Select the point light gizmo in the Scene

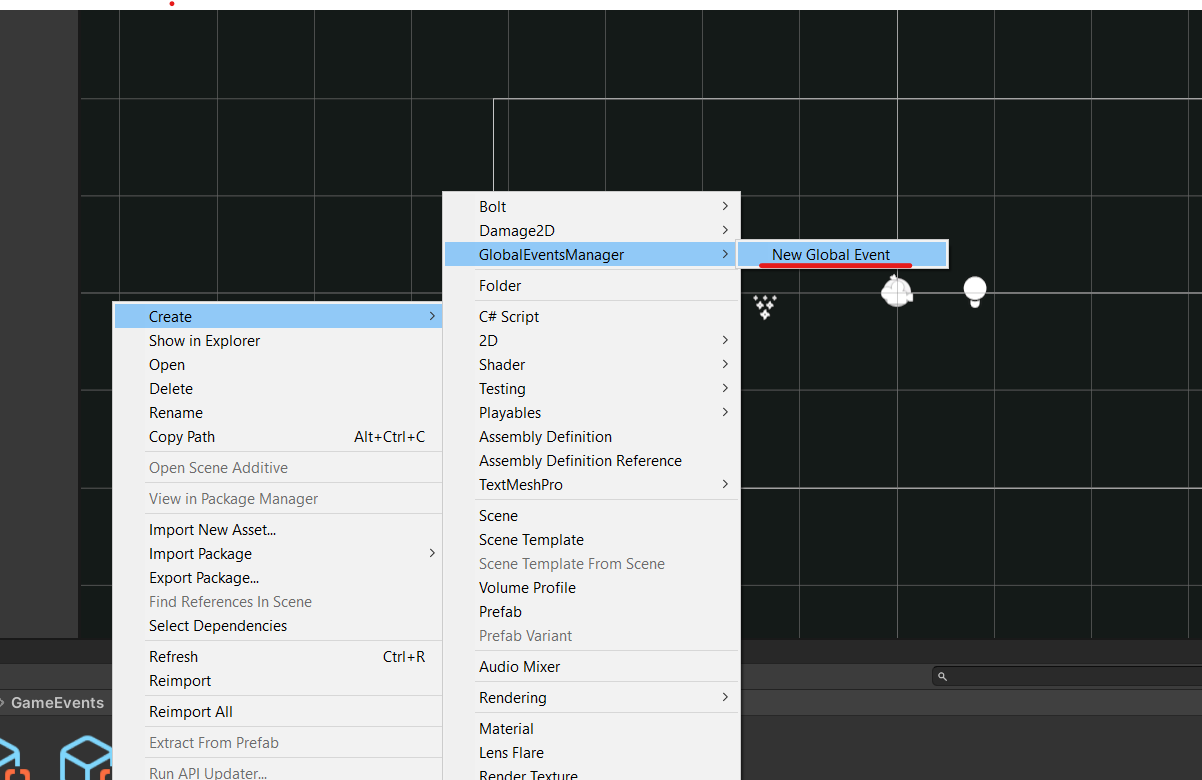tap(974, 292)
